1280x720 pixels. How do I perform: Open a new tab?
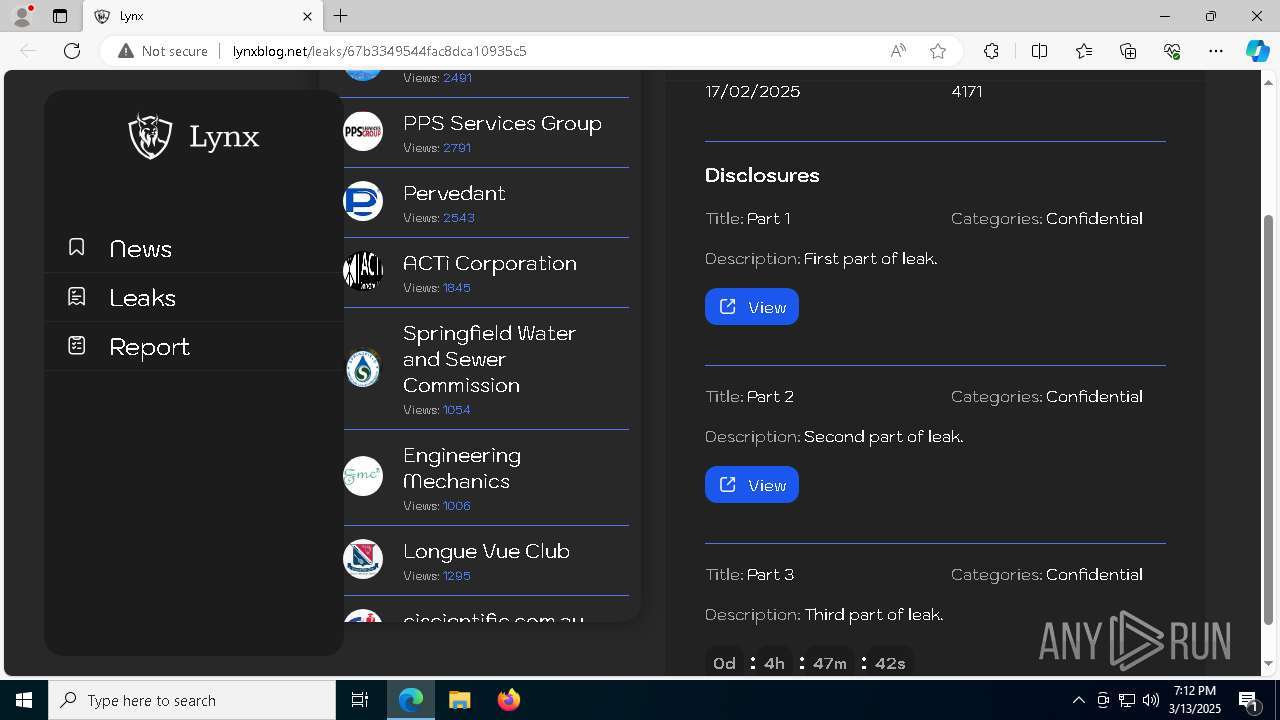click(341, 16)
